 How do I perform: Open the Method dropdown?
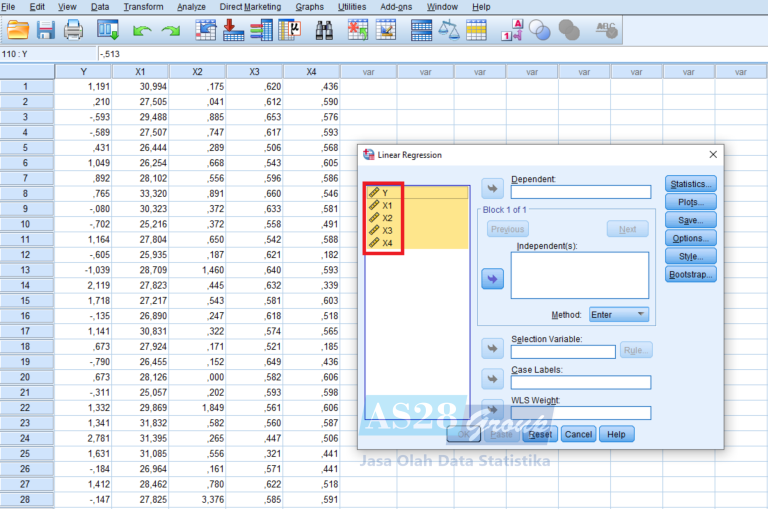[x=618, y=315]
